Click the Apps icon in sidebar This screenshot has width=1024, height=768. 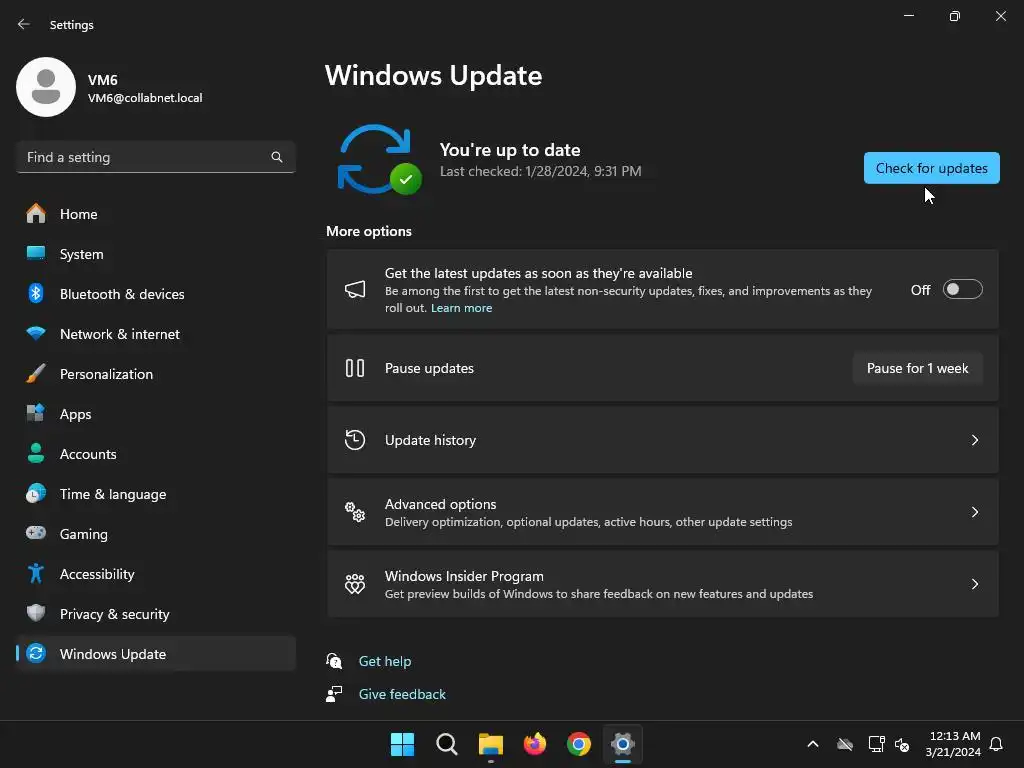[36, 413]
